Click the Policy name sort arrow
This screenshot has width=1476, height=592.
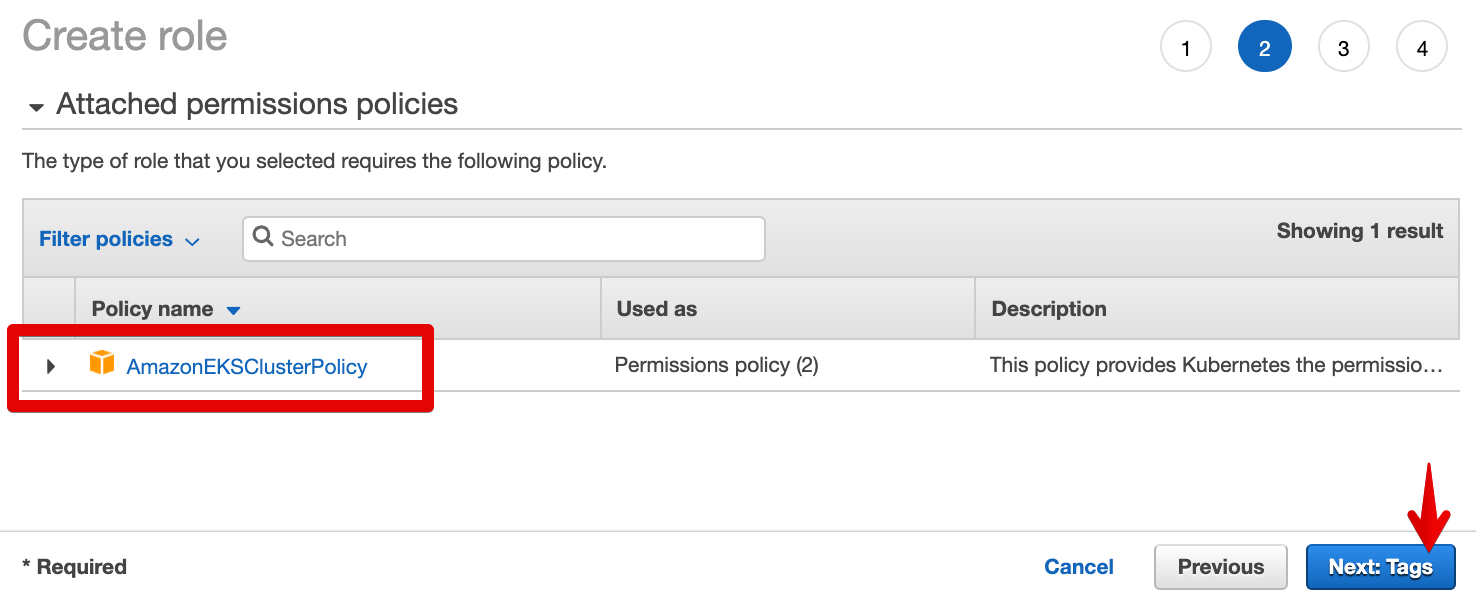coord(233,310)
